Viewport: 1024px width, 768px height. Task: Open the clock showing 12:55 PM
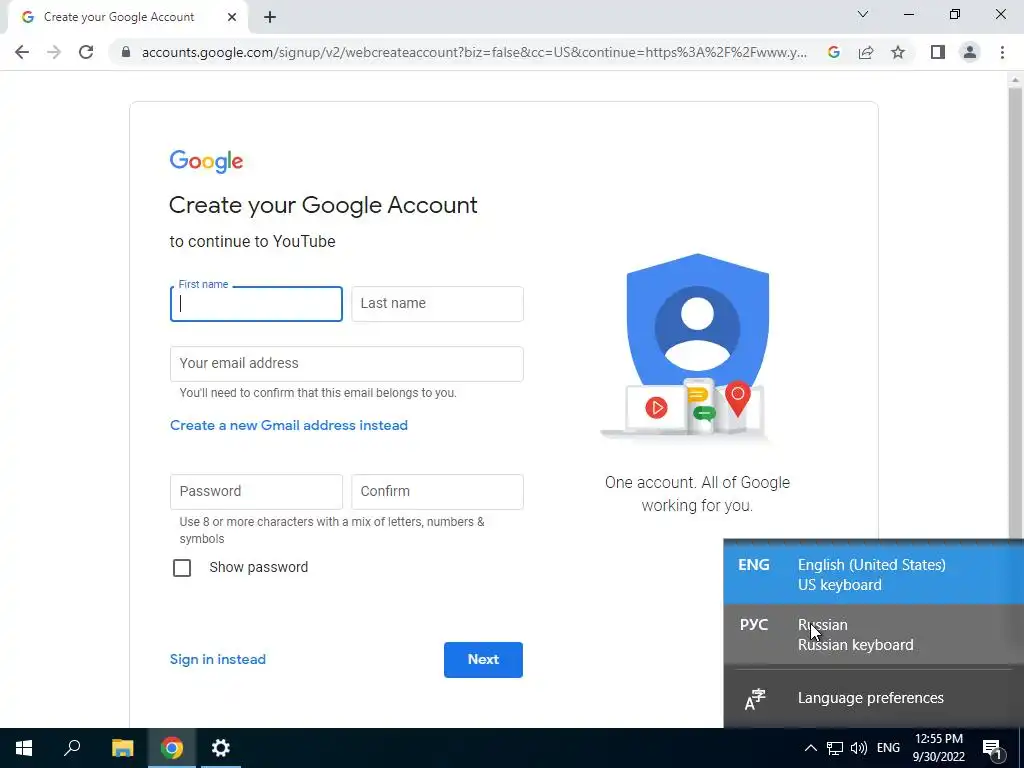tap(938, 748)
